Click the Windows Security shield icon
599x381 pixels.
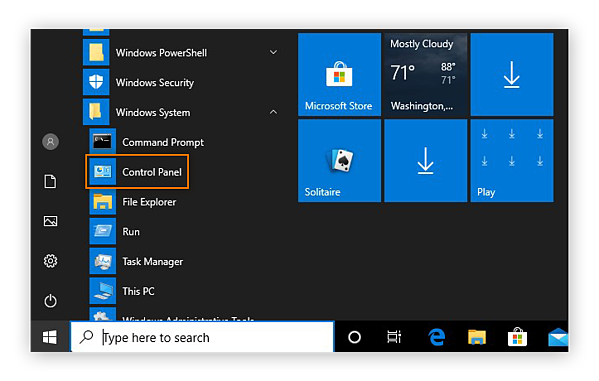[x=96, y=82]
